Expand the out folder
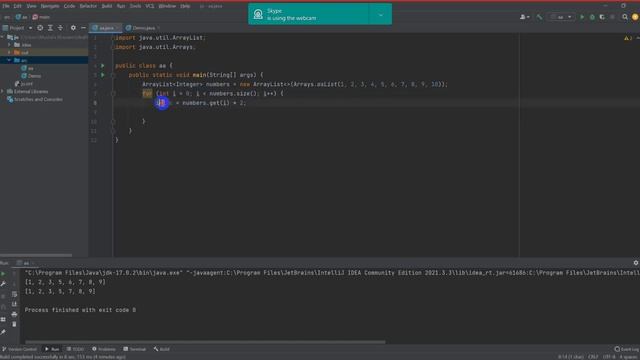The height and width of the screenshot is (360, 640). [9, 53]
